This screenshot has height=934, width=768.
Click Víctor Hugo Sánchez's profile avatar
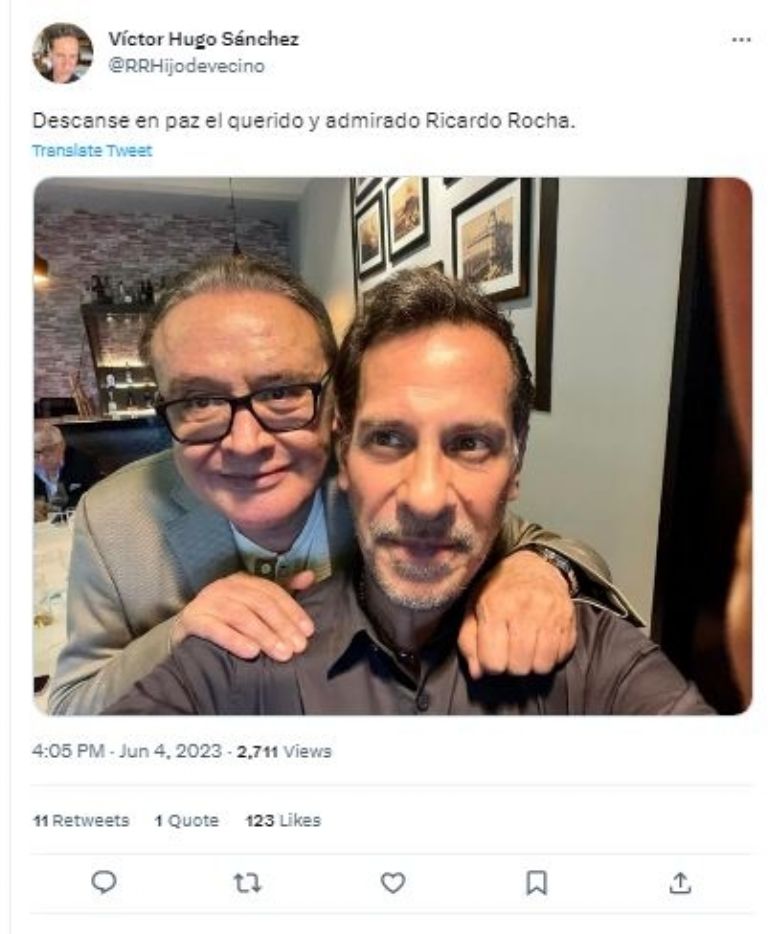(x=62, y=52)
